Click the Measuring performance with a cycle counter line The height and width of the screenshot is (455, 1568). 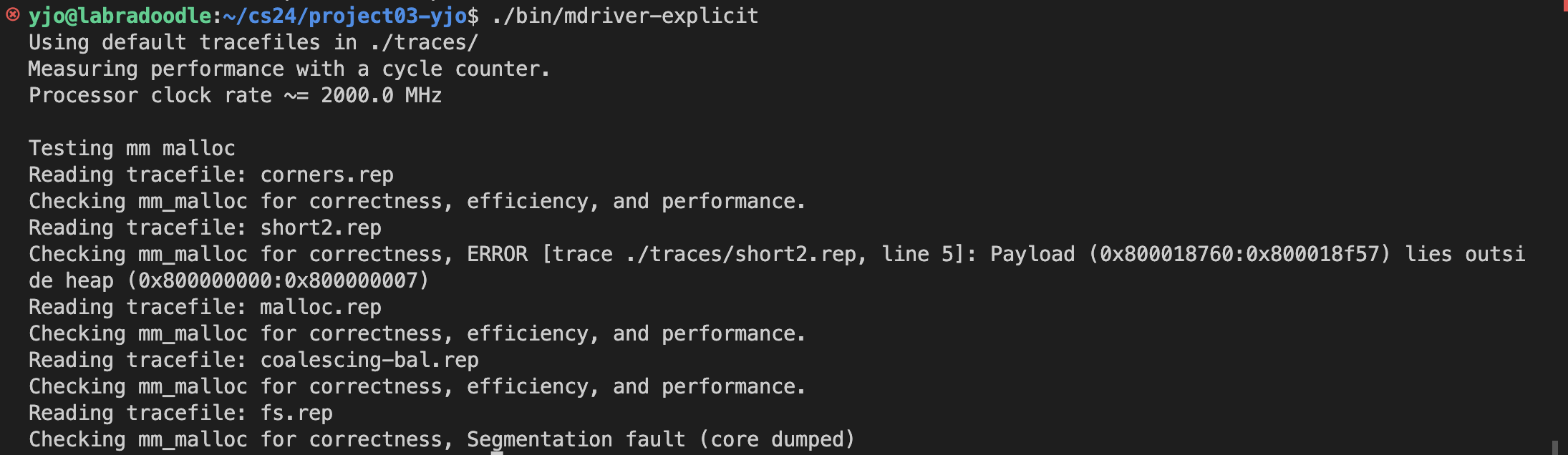click(x=289, y=69)
